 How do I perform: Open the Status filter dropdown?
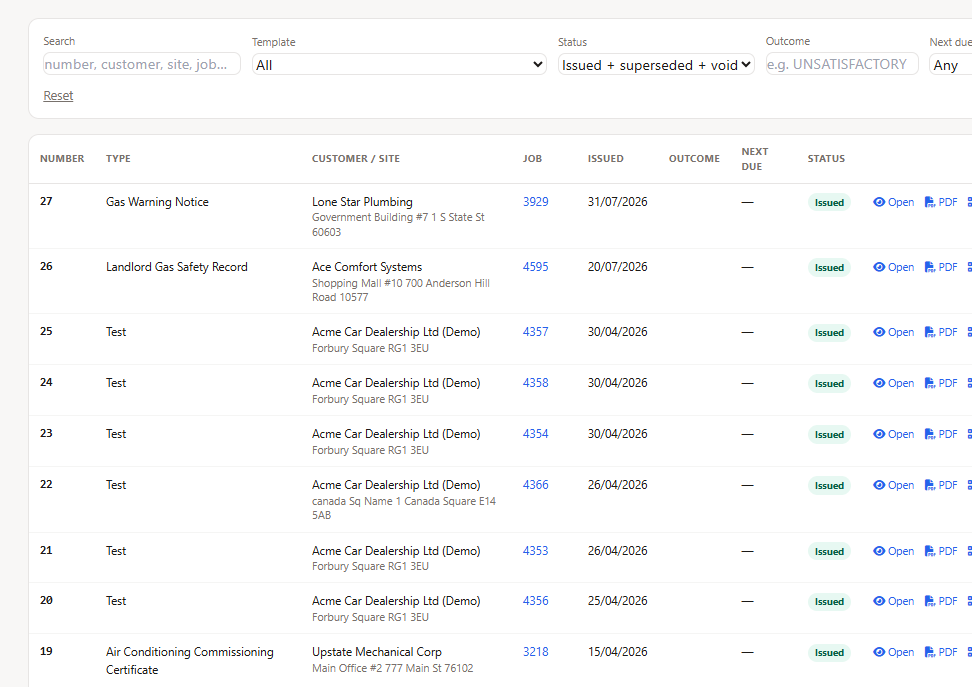tap(656, 64)
